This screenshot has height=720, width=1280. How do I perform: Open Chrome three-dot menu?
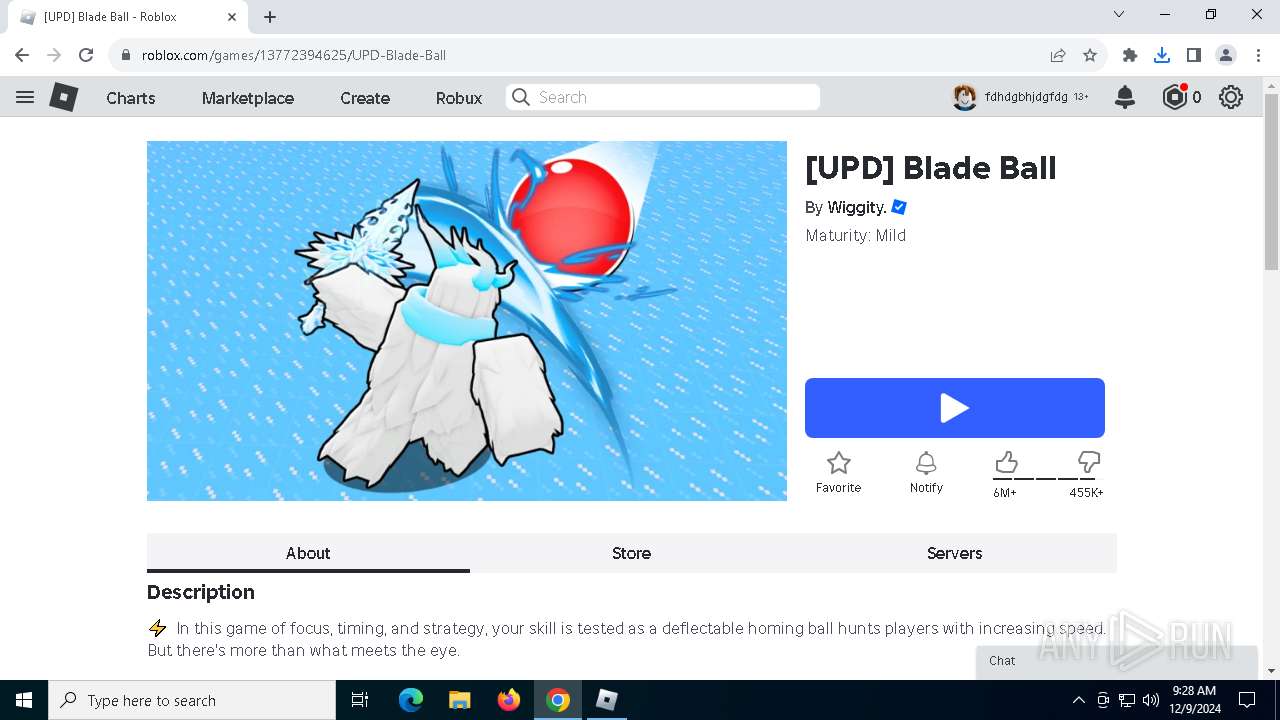tap(1258, 55)
